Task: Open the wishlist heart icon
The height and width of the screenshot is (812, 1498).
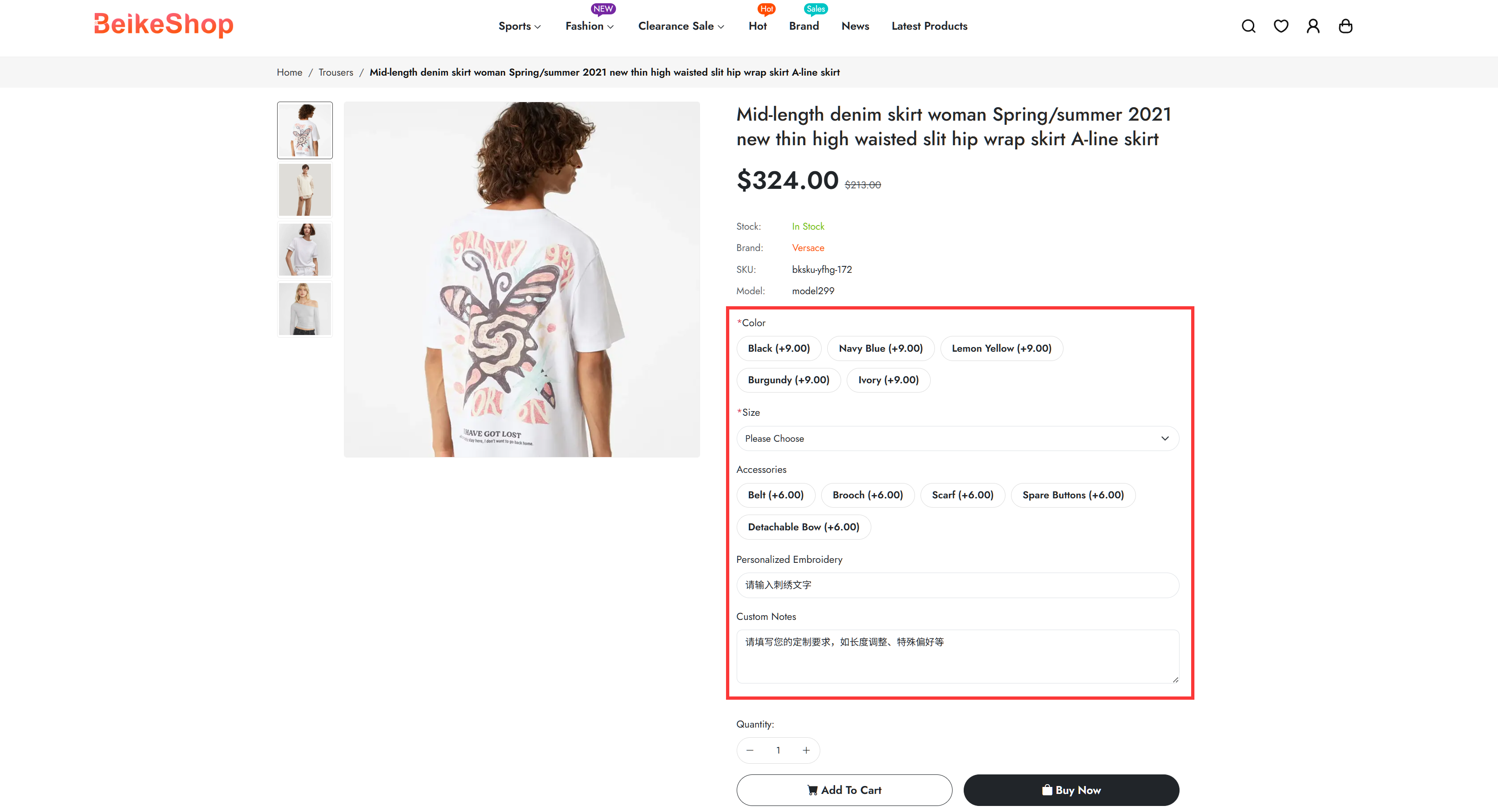Action: pos(1280,26)
